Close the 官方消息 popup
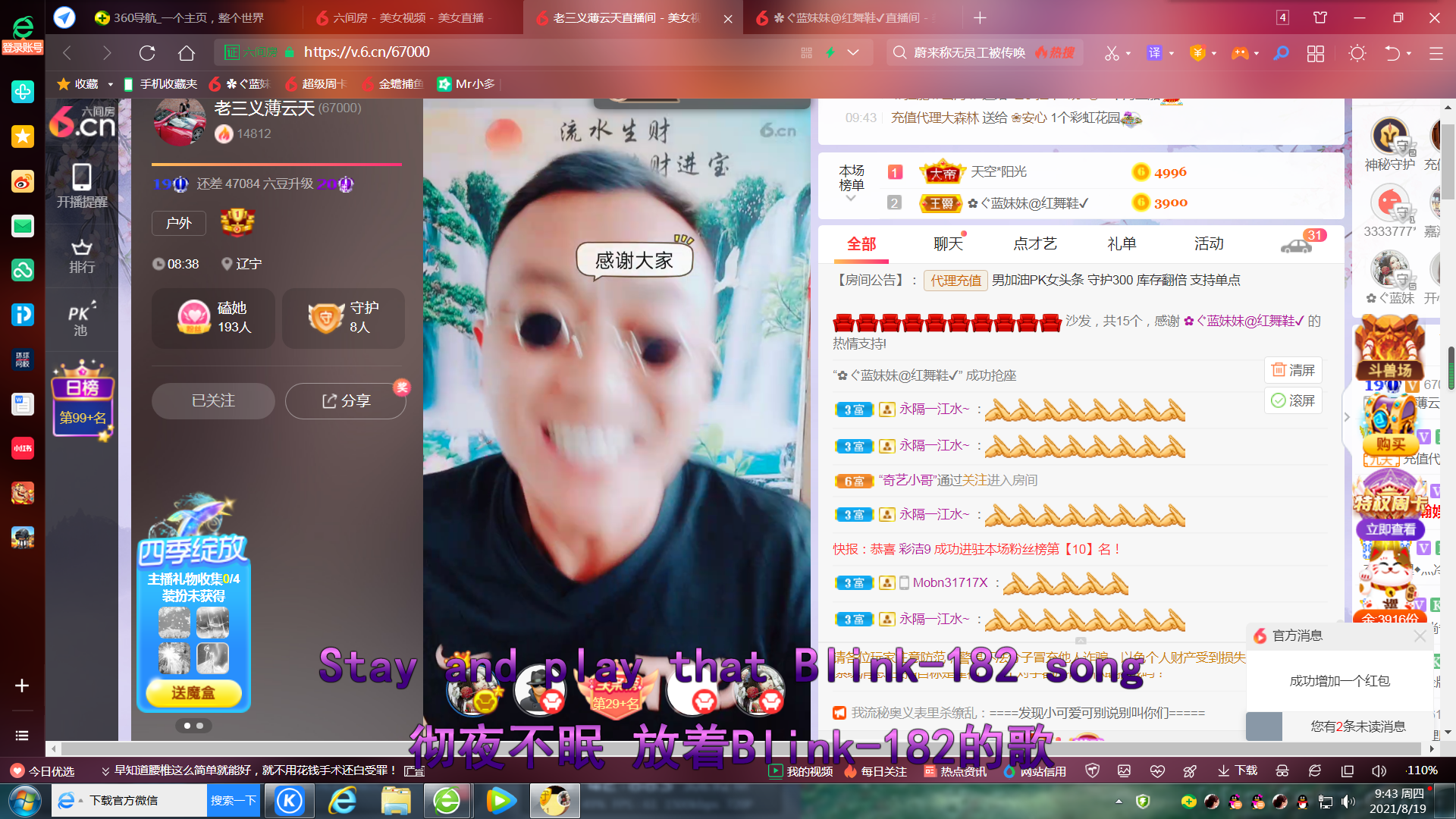The image size is (1456, 819). tap(1420, 635)
